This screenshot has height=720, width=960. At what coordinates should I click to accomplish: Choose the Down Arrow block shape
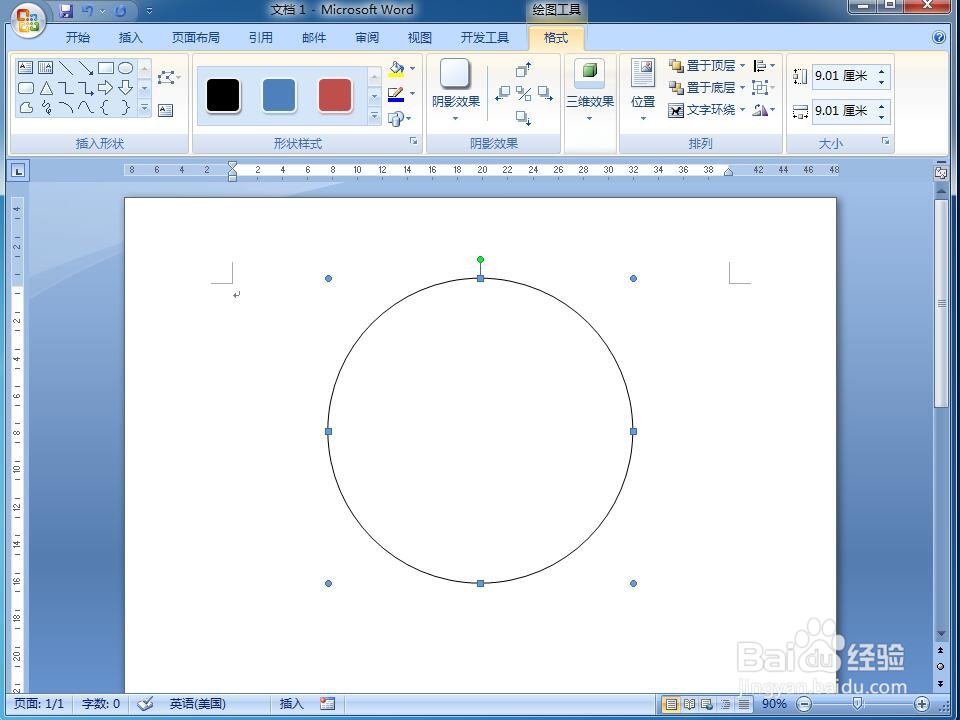click(126, 88)
